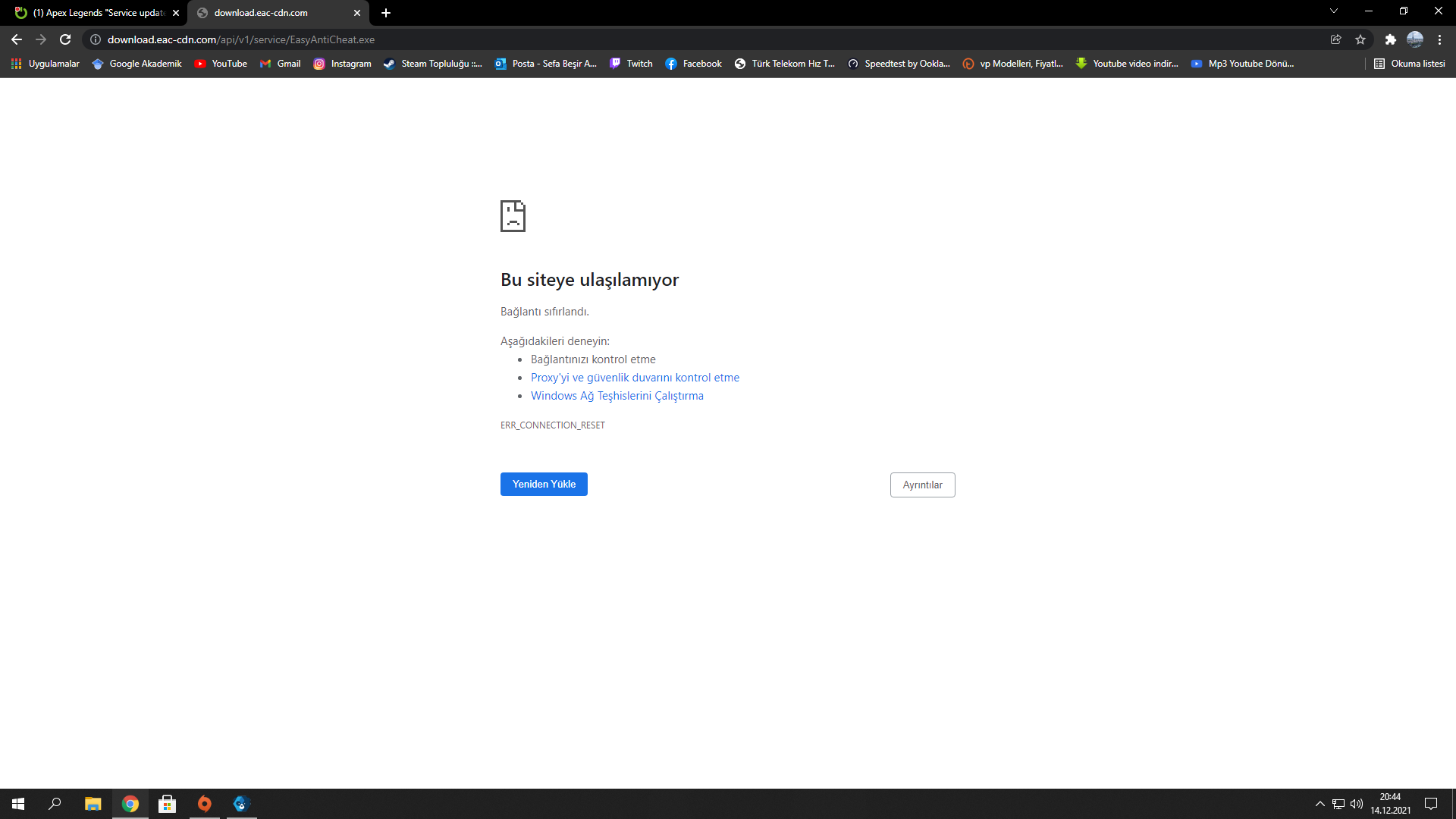Open Windows Ağ Teşhislerini Çalıştırma link
Screen dimensions: 1456x819
point(617,396)
